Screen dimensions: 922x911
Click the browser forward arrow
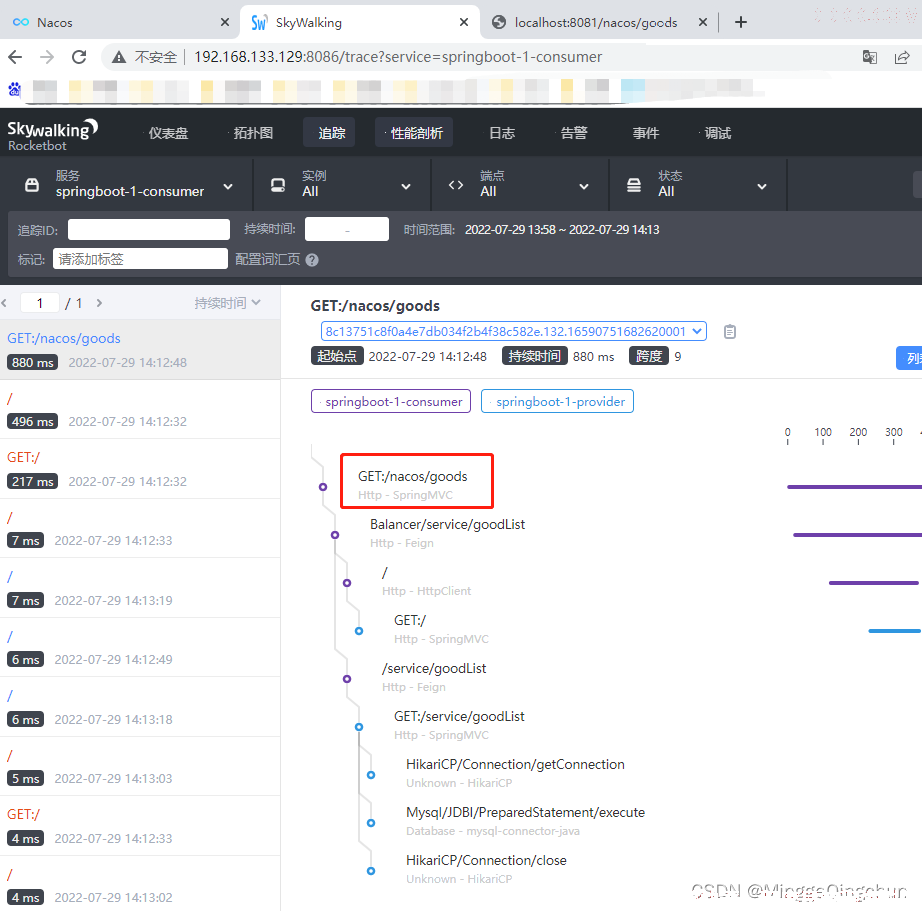pos(47,57)
